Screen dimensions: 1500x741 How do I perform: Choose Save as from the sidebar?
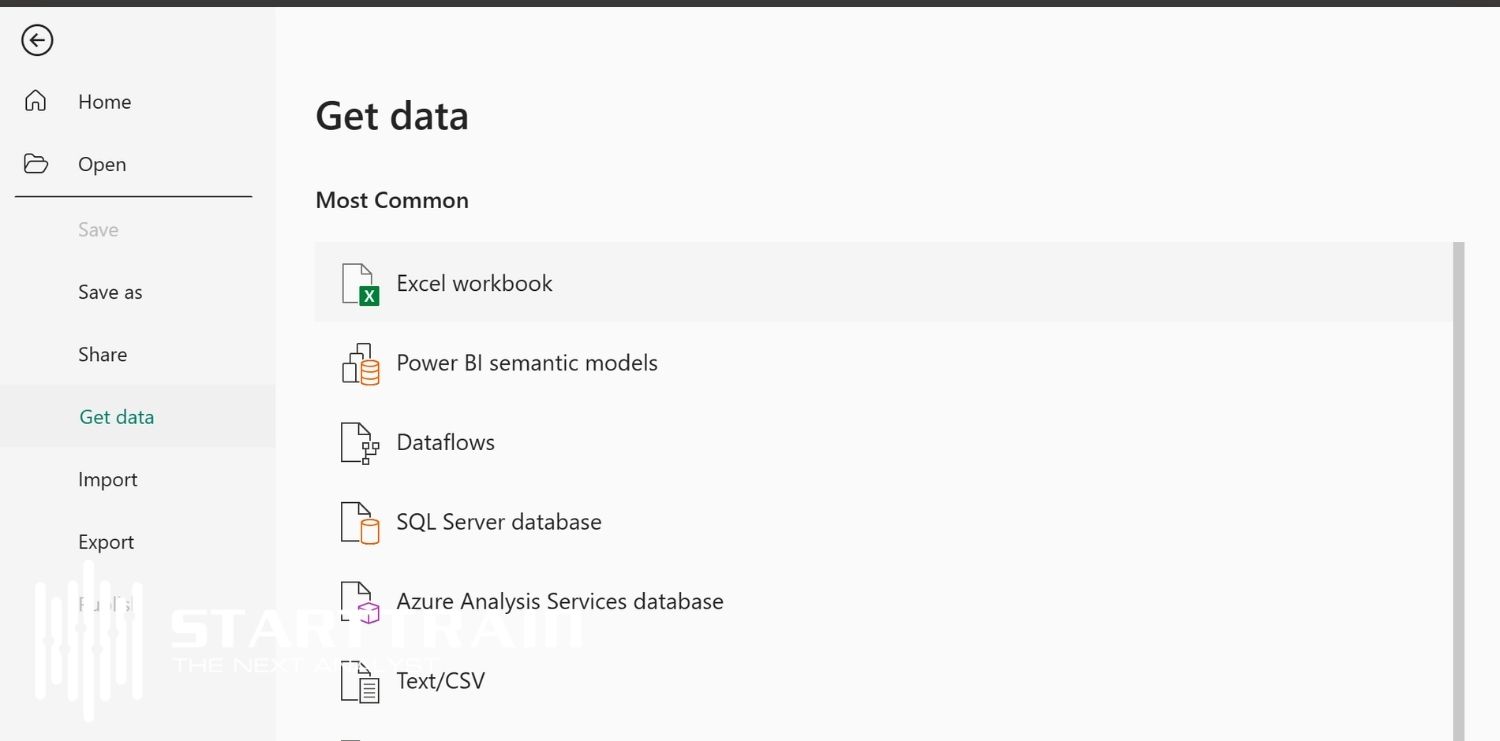(x=110, y=292)
